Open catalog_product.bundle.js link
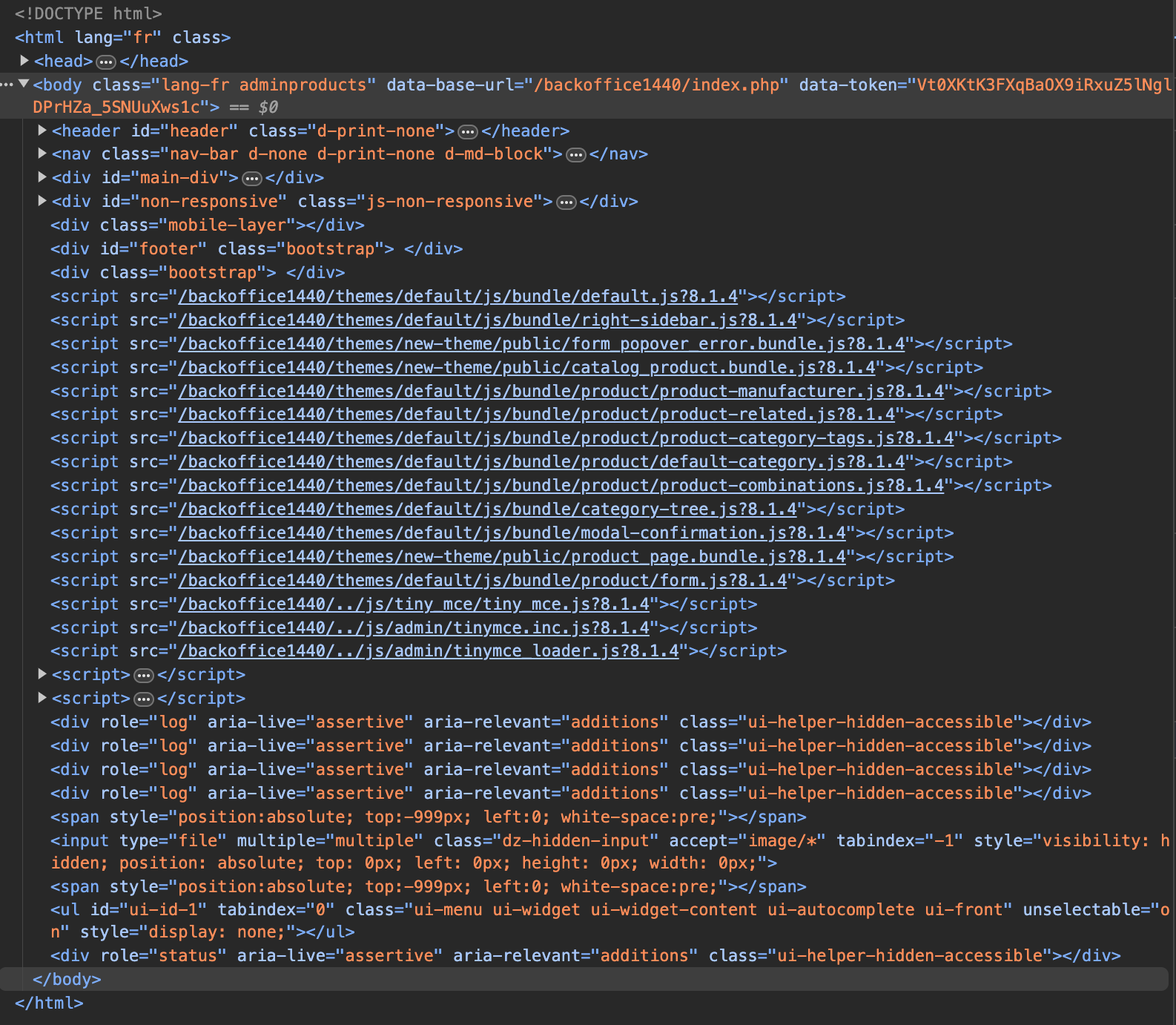Image resolution: width=1176 pixels, height=1025 pixels. [527, 367]
